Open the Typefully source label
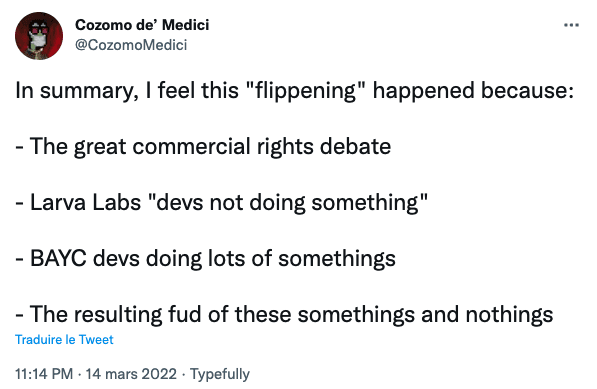This screenshot has width=597, height=389. [220, 374]
